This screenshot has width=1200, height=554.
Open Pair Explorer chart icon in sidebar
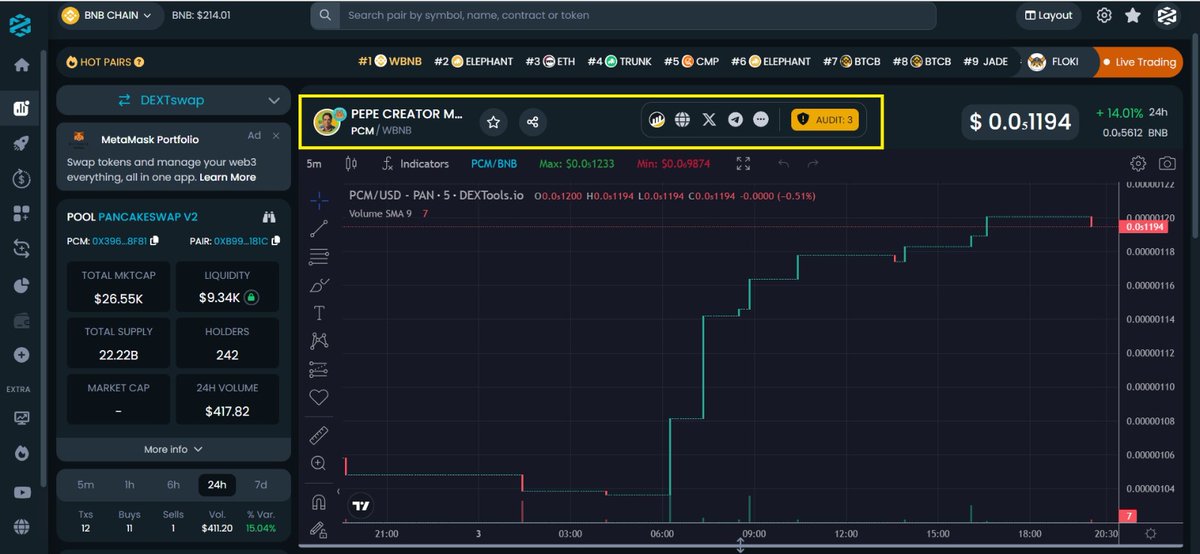tap(21, 109)
